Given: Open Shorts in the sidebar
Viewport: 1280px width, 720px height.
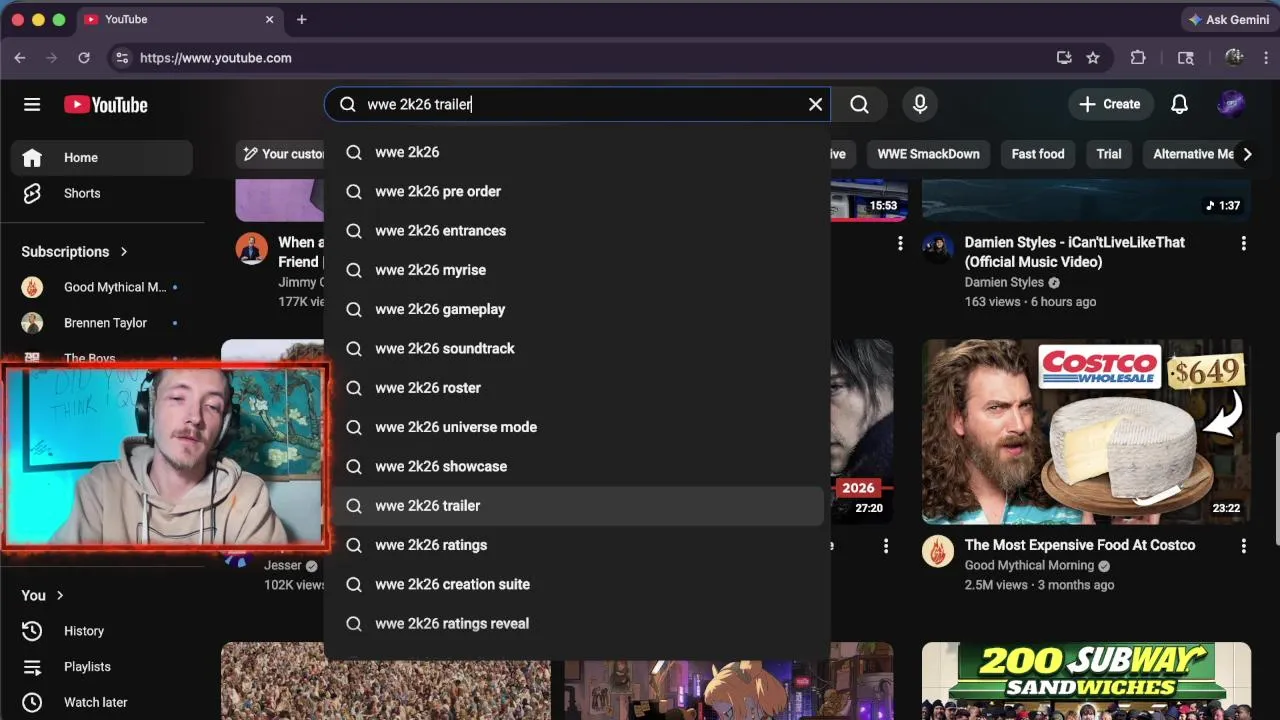Looking at the screenshot, I should pos(101,194).
